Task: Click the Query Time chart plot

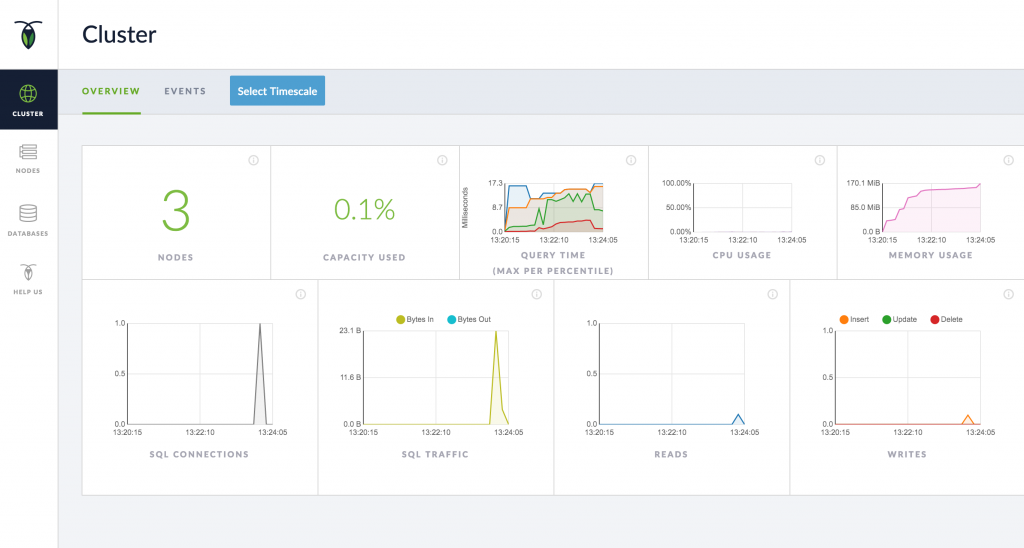Action: pyautogui.click(x=554, y=207)
